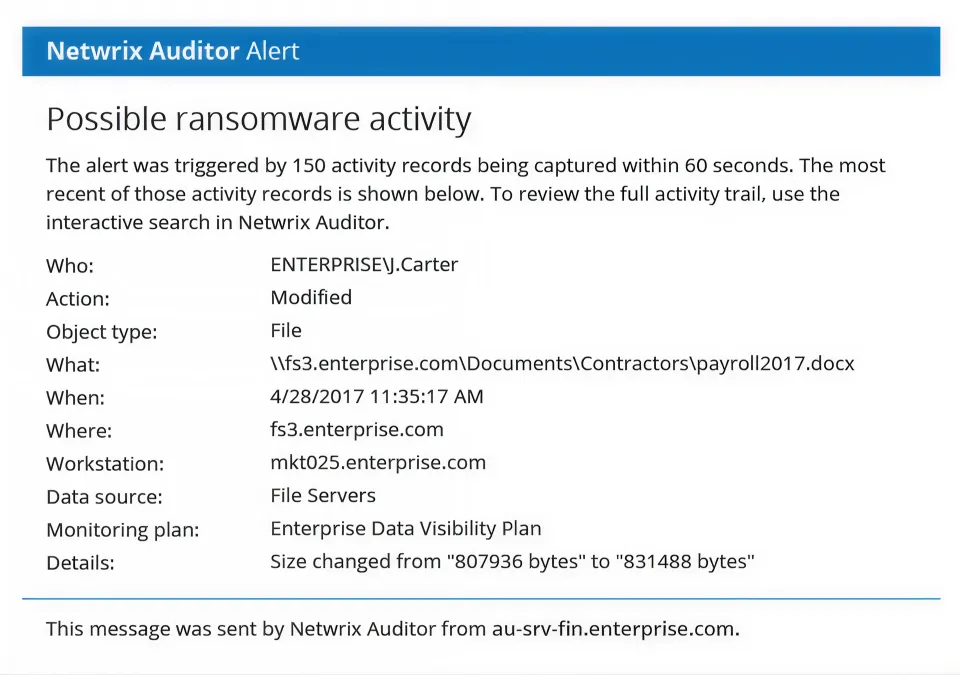Click the "Possible ransomware activity" heading
The width and height of the screenshot is (960, 675).
pyautogui.click(x=258, y=120)
